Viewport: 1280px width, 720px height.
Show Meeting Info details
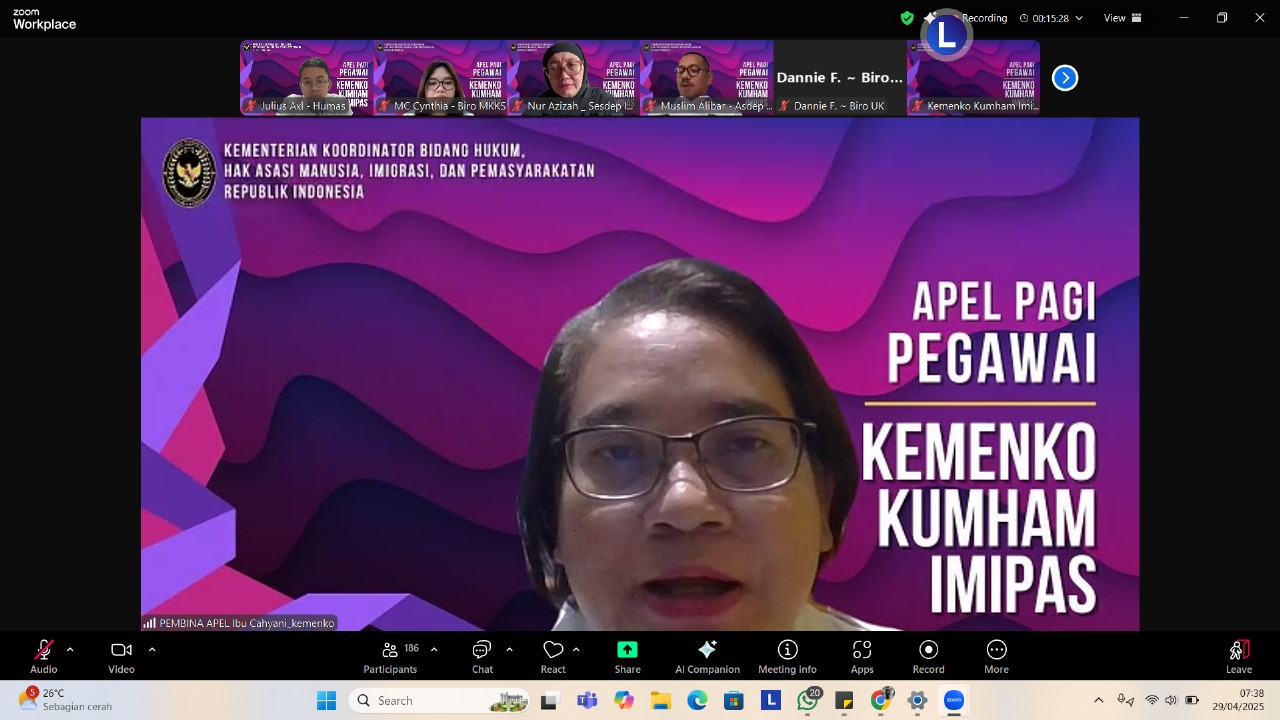coord(787,655)
